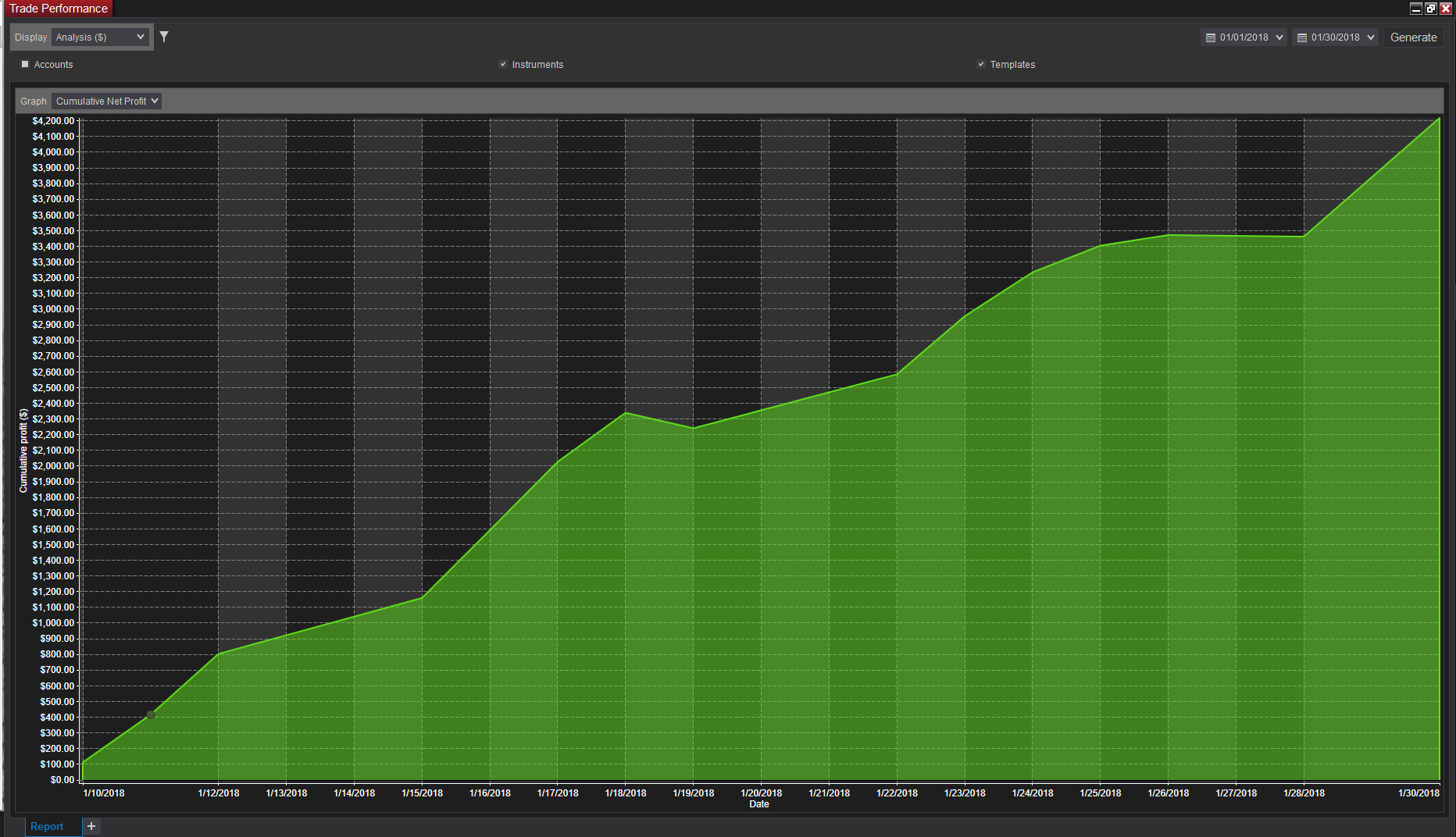Image resolution: width=1456 pixels, height=837 pixels.
Task: Click the Generate button
Action: click(1413, 37)
